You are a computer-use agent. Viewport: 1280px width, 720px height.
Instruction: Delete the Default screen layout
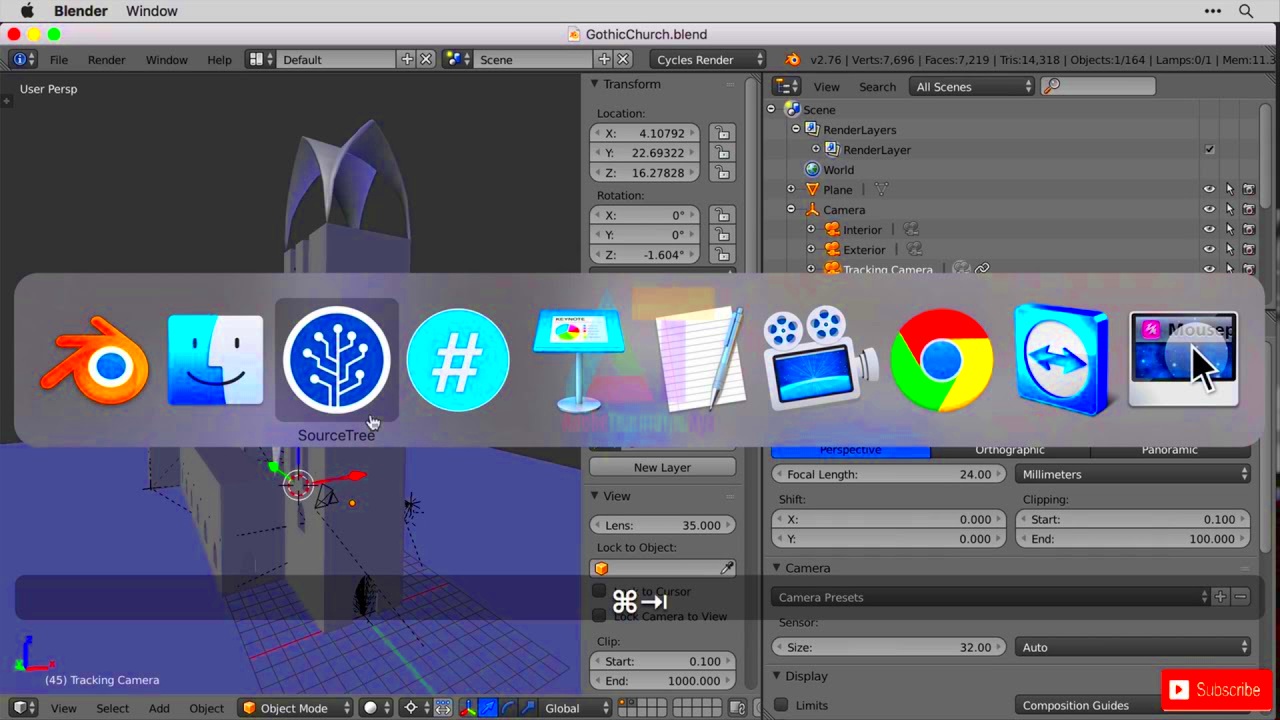click(426, 59)
